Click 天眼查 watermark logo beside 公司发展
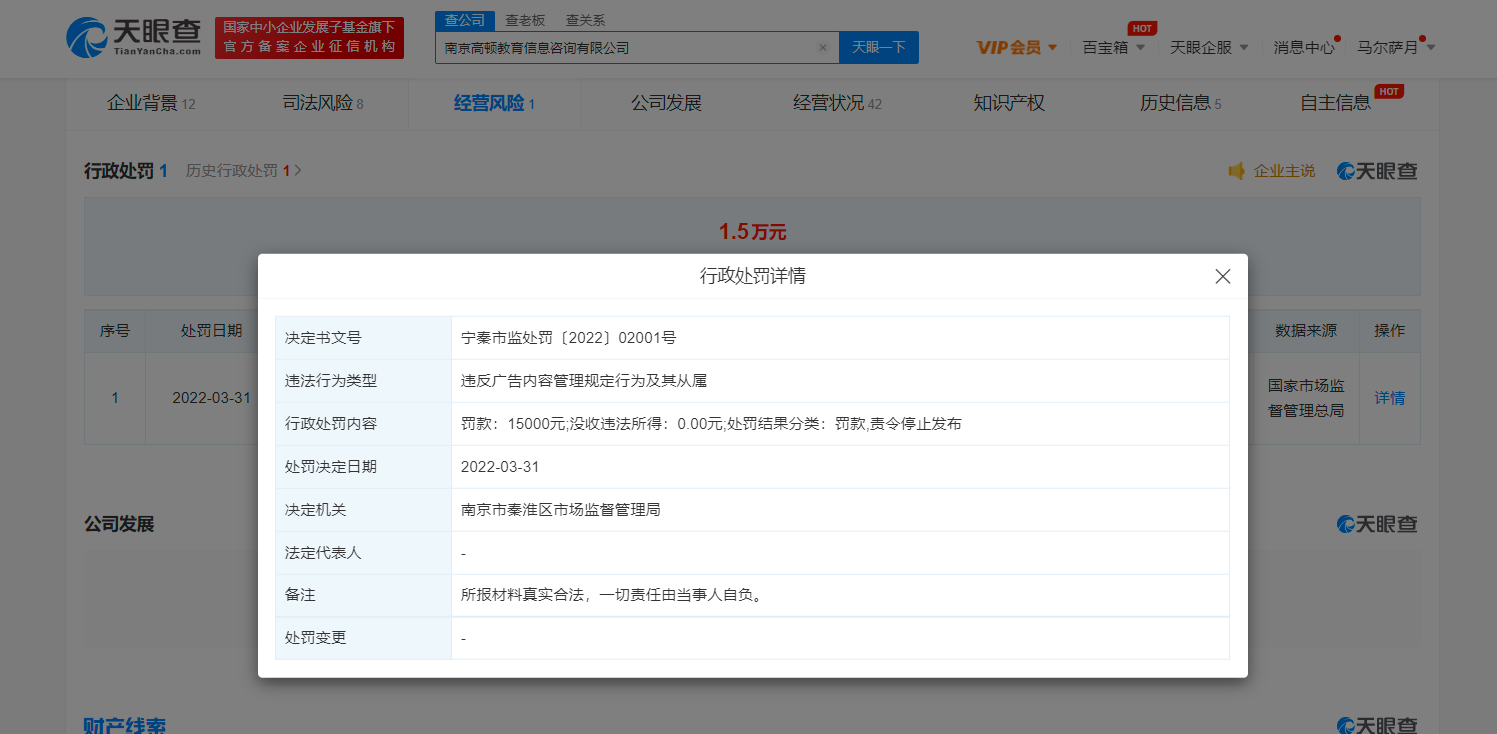The height and width of the screenshot is (734, 1497). click(x=1377, y=524)
